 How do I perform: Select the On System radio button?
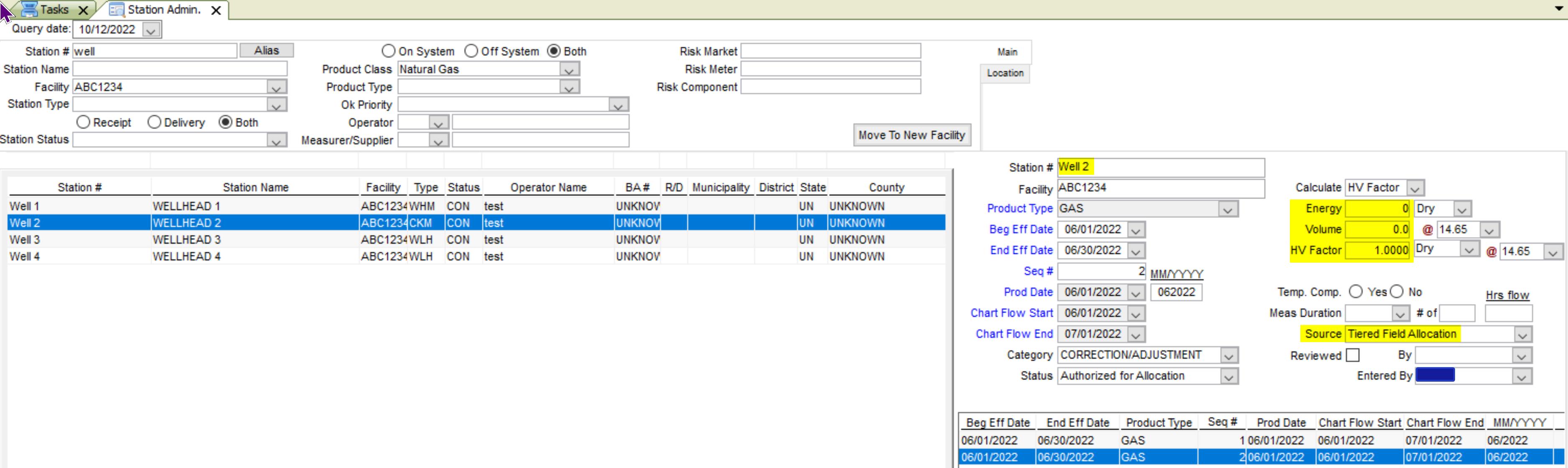389,51
